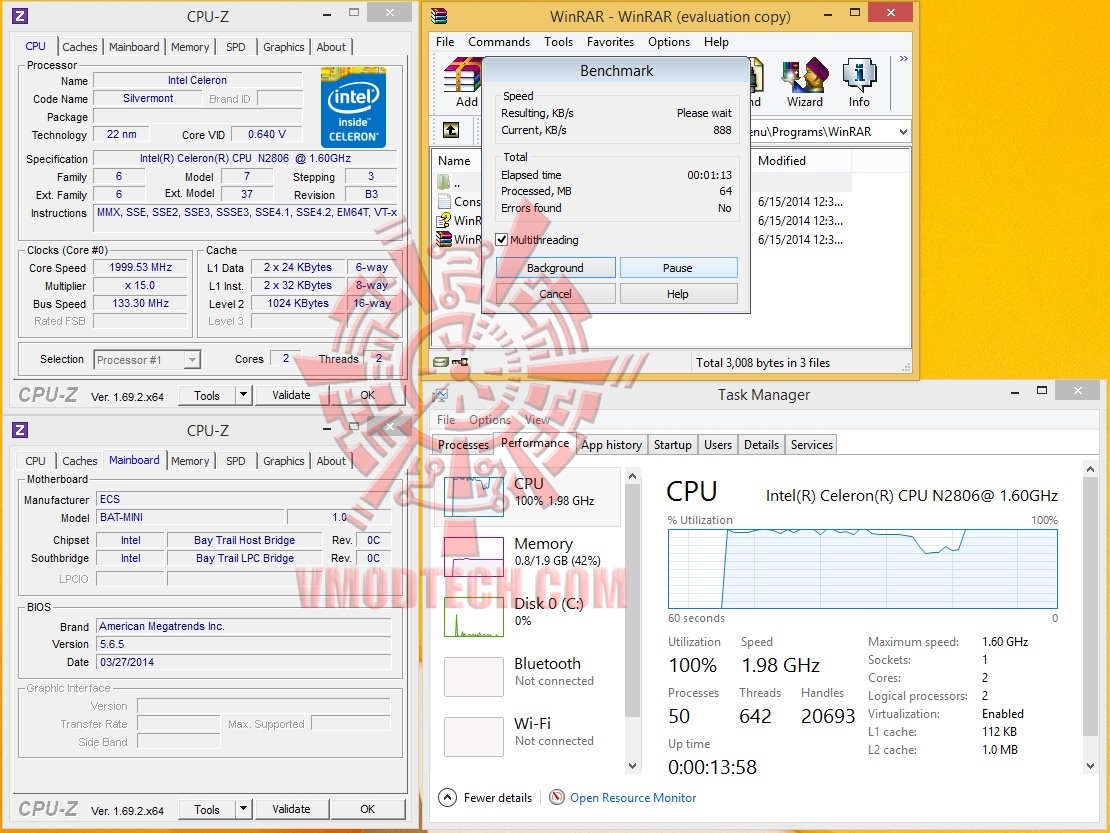This screenshot has width=1110, height=833.
Task: Open the Startup tab in Task Manager
Action: click(x=673, y=444)
